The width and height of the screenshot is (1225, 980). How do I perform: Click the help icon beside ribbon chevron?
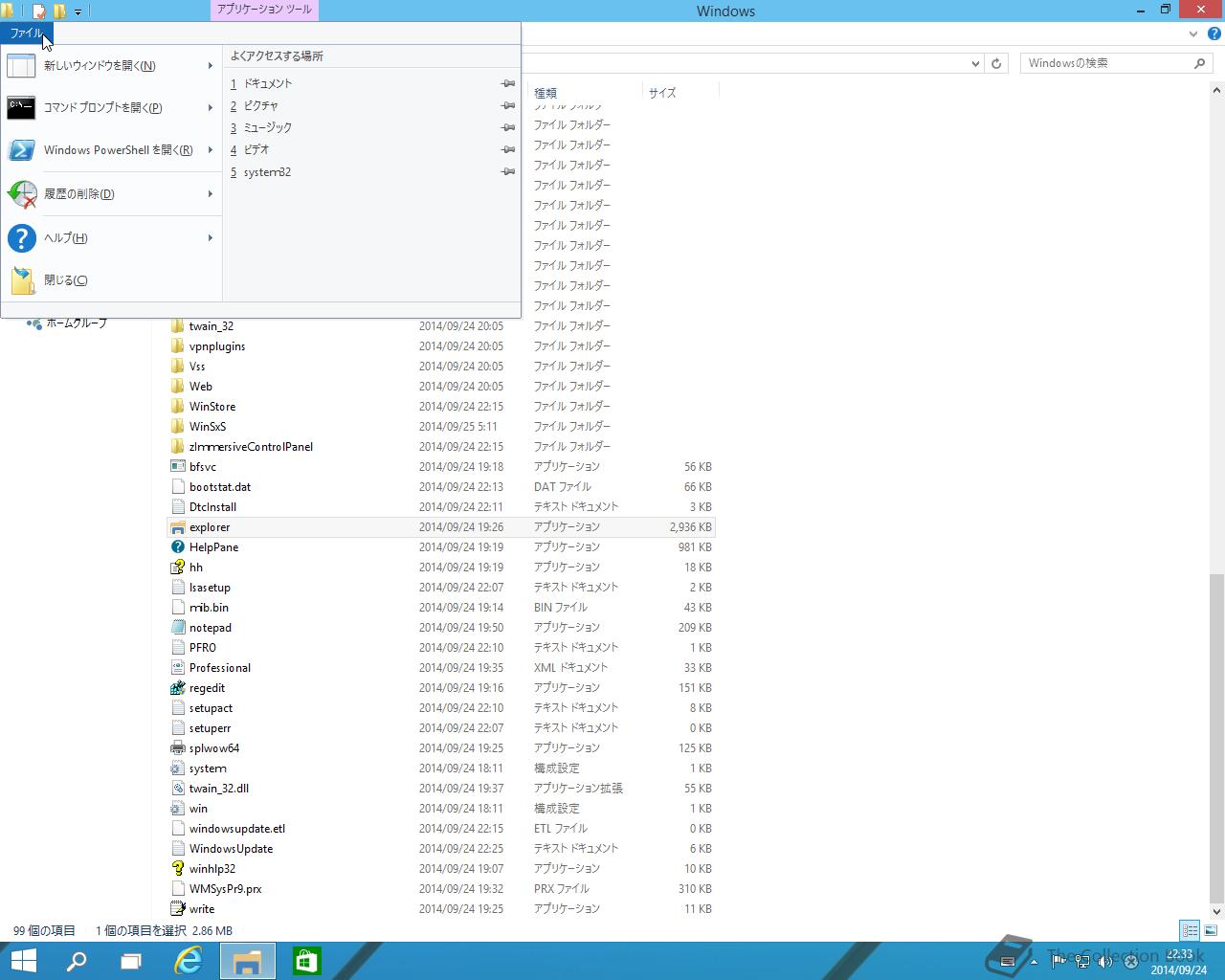tap(1214, 33)
